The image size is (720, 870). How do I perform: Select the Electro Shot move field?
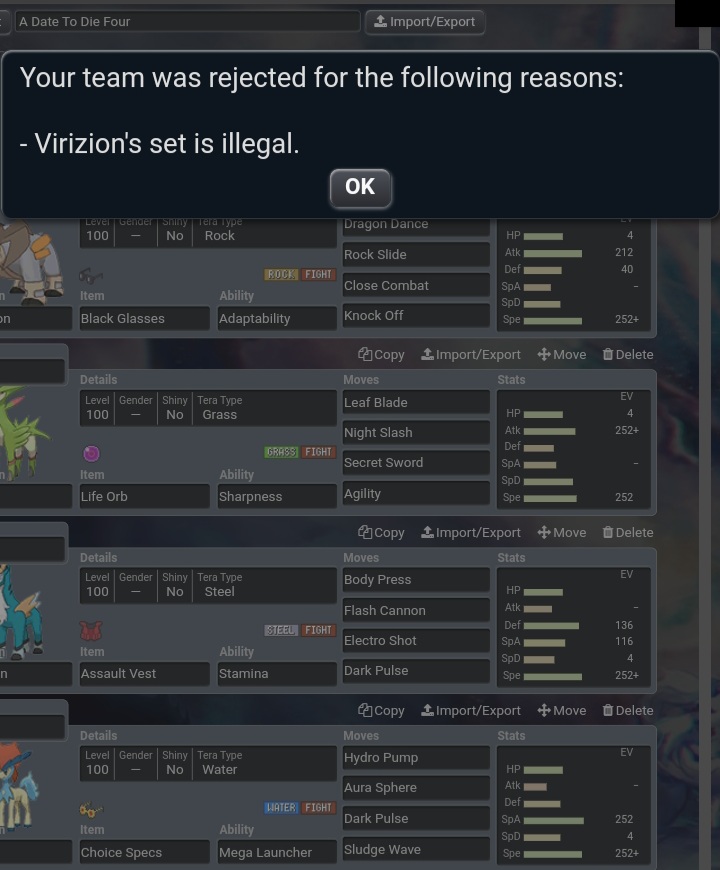(x=416, y=641)
